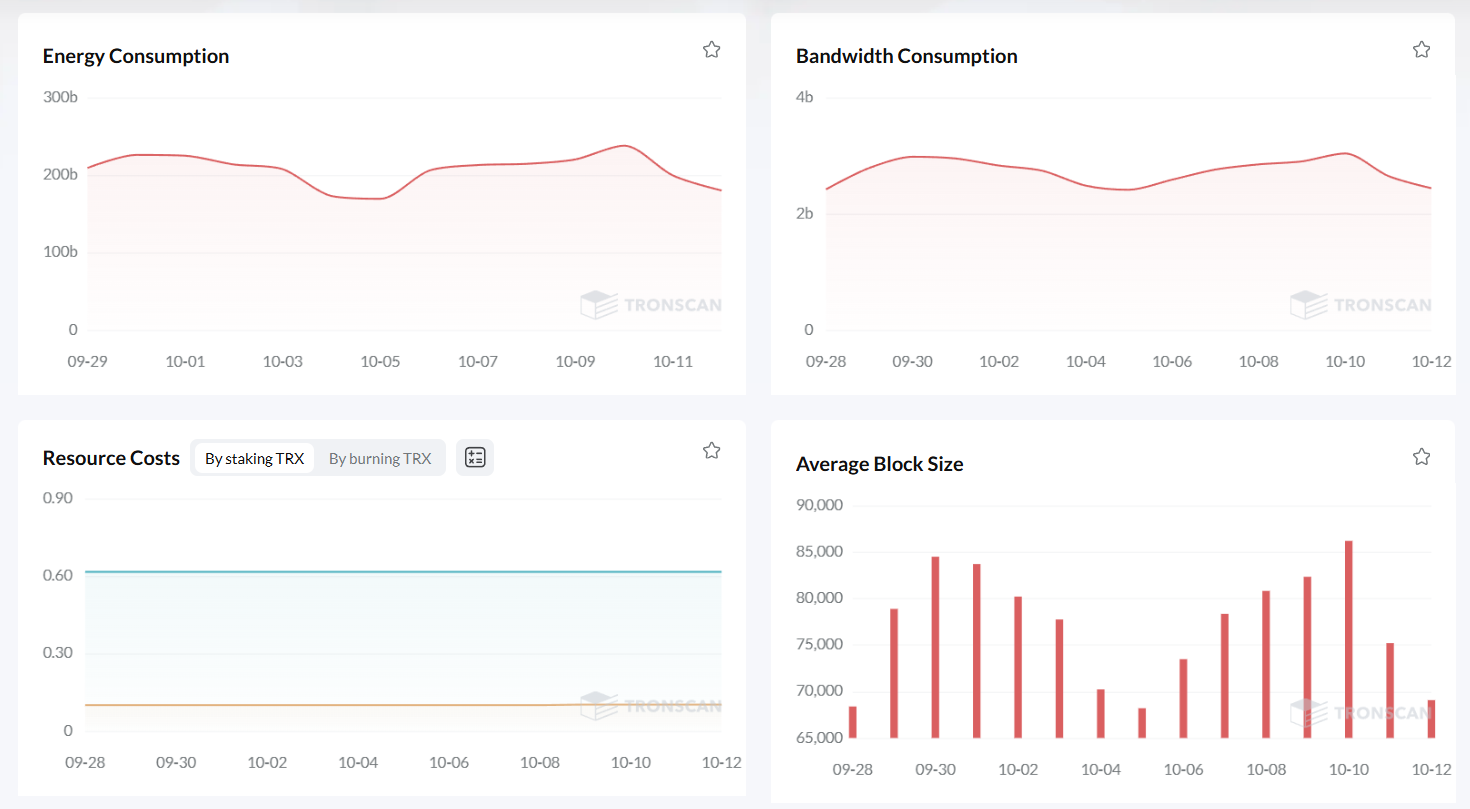Click the Bandwidth Consumption star icon
Image resolution: width=1470 pixels, height=809 pixels.
pyautogui.click(x=1421, y=50)
